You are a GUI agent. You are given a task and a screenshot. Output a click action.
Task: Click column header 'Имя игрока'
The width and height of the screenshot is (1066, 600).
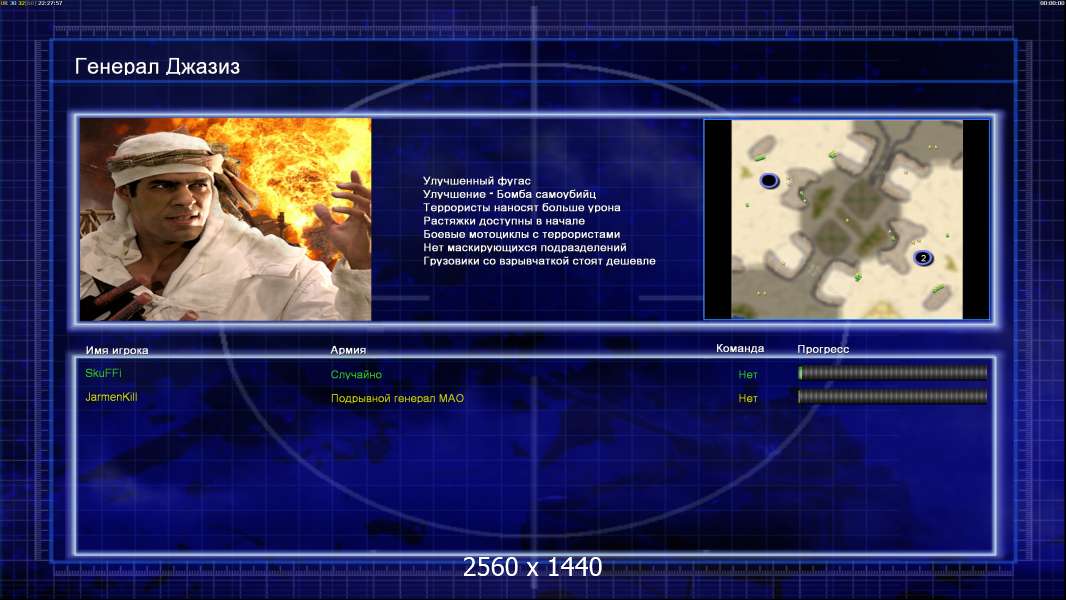117,351
